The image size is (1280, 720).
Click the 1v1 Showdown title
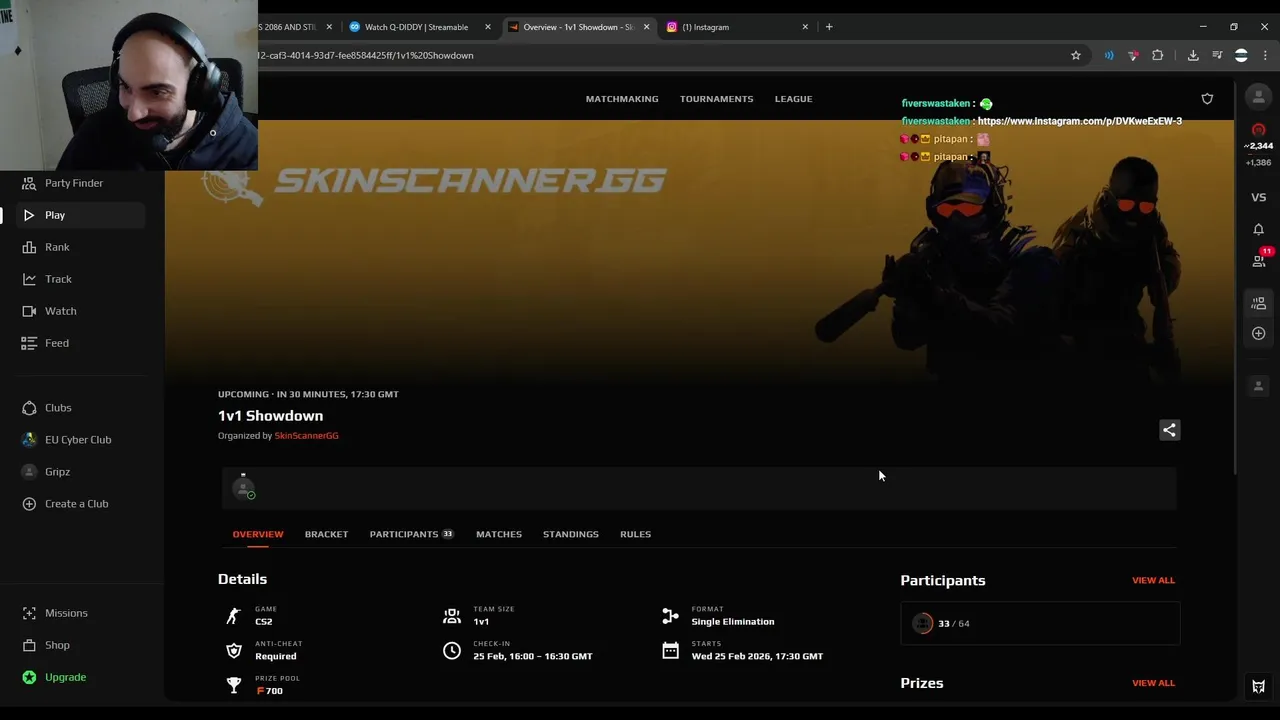click(270, 416)
